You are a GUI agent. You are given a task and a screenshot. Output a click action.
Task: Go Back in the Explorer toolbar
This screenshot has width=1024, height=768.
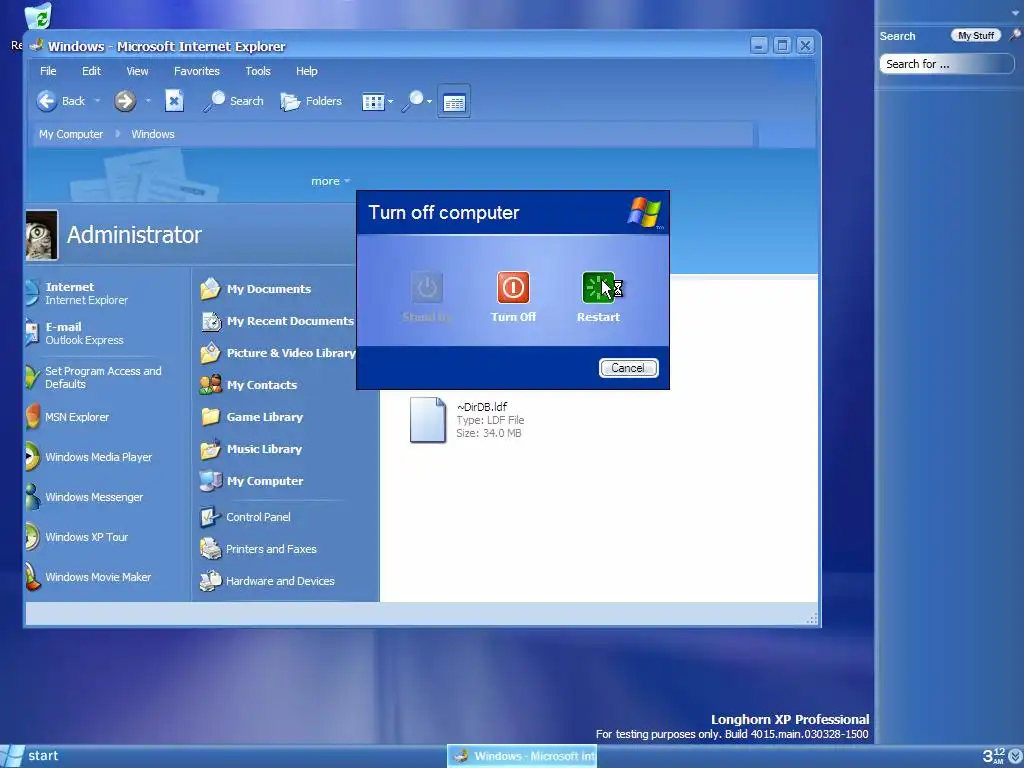61,101
